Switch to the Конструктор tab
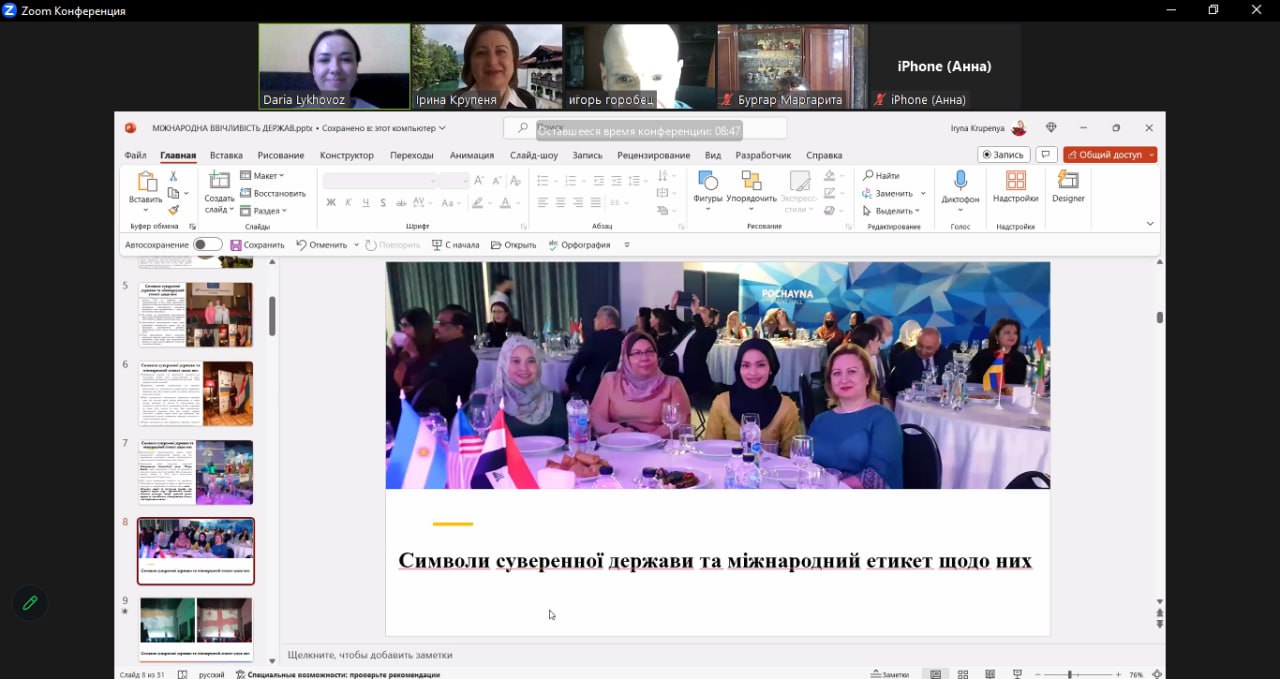The image size is (1280, 679). tap(347, 155)
